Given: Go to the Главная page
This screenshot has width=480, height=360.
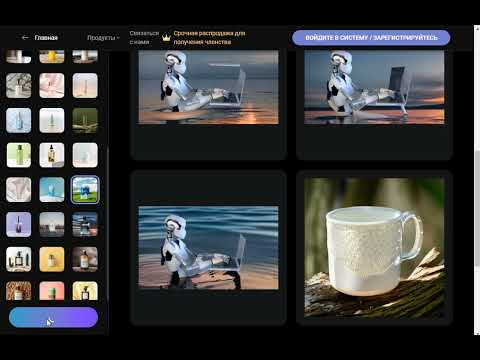Looking at the screenshot, I should point(46,38).
